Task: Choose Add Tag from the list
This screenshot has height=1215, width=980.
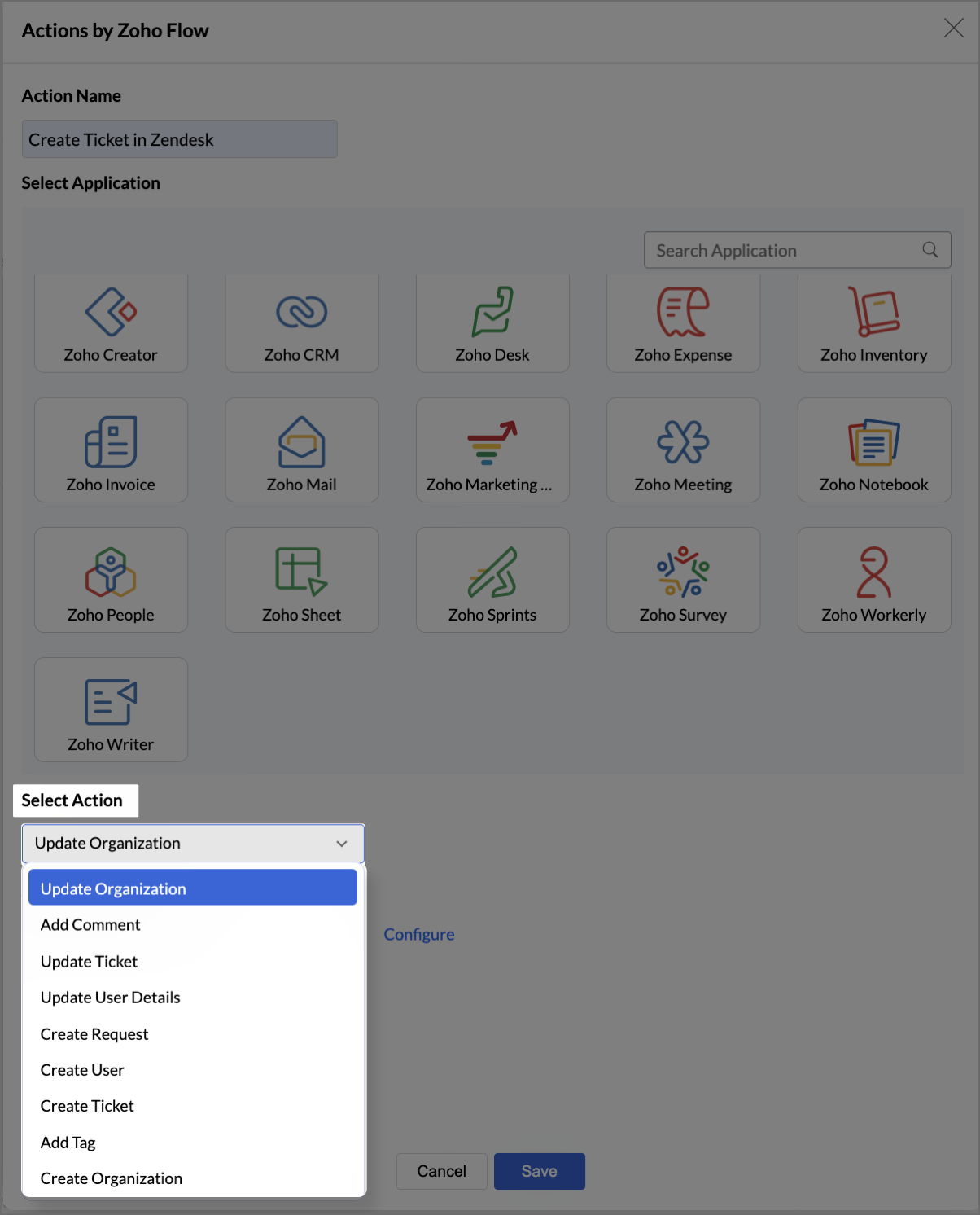Action: (x=68, y=1143)
